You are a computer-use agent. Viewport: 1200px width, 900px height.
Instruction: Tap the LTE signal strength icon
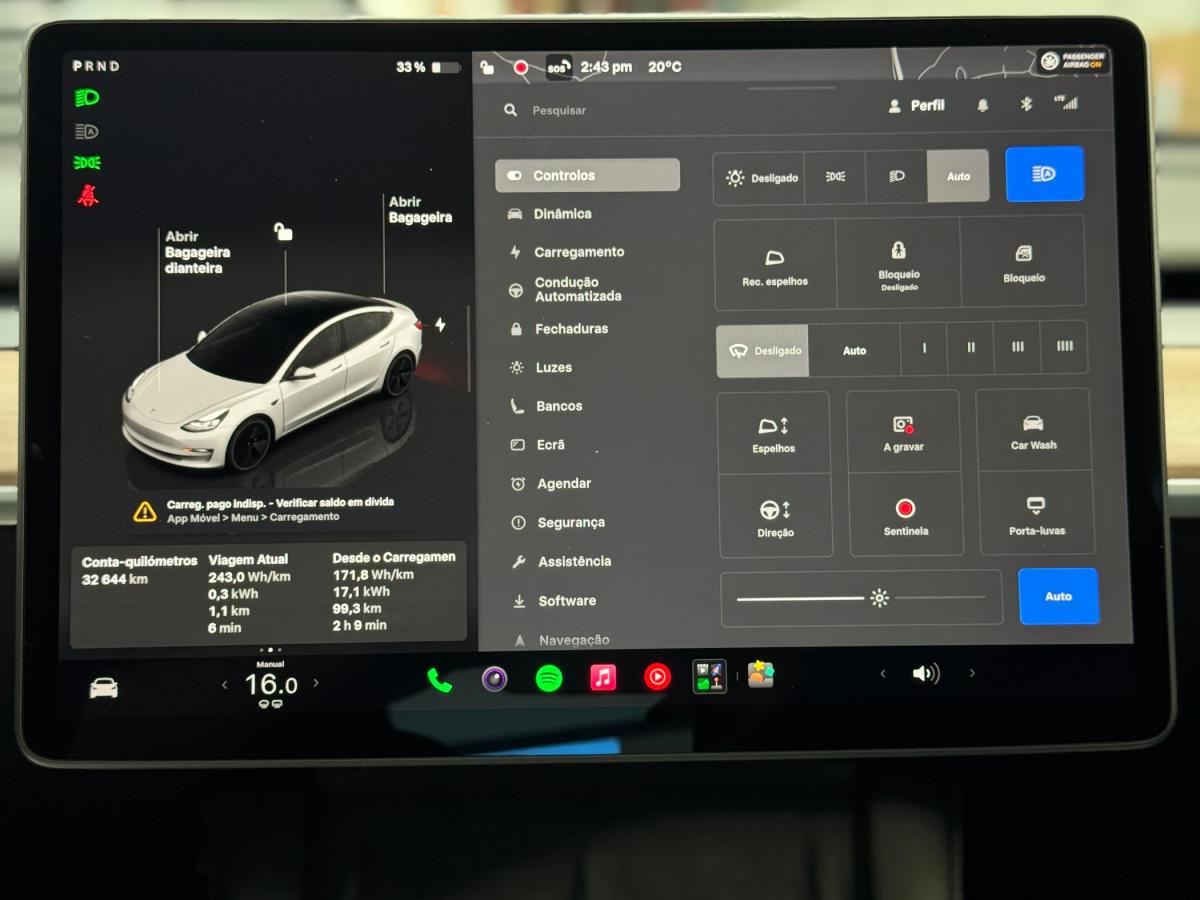[x=1067, y=101]
